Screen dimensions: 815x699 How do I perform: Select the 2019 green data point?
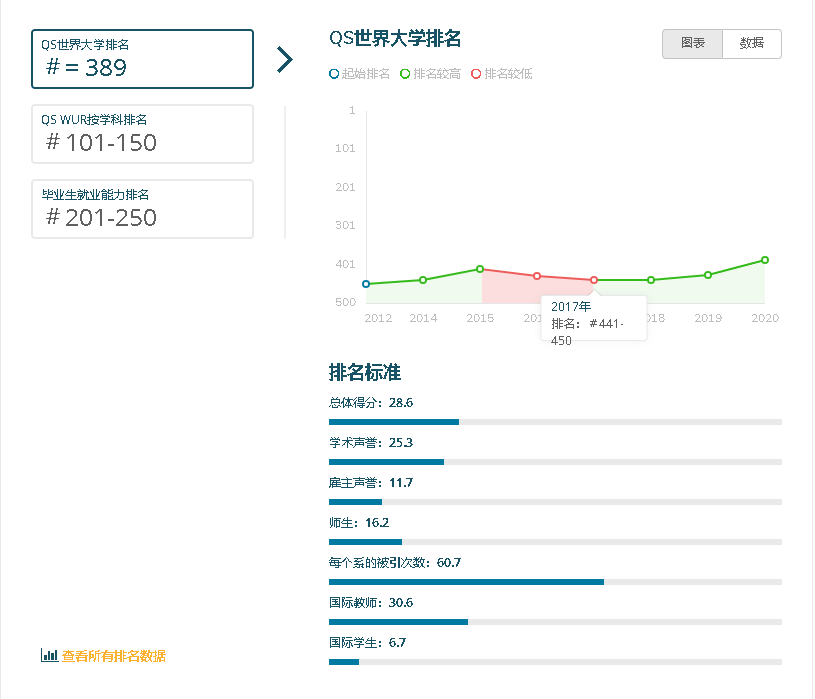(708, 273)
